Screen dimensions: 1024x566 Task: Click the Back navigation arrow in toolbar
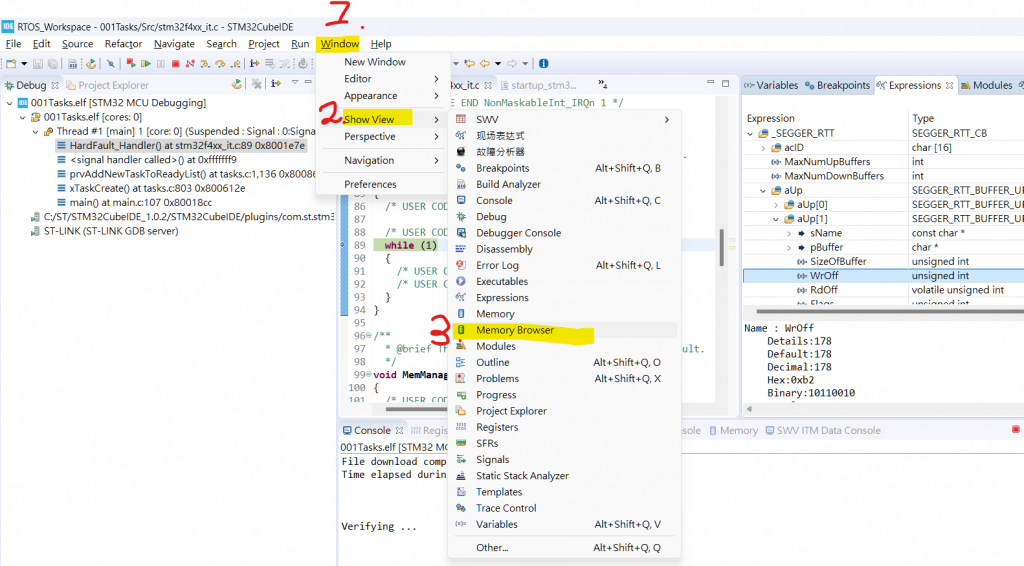coord(485,63)
